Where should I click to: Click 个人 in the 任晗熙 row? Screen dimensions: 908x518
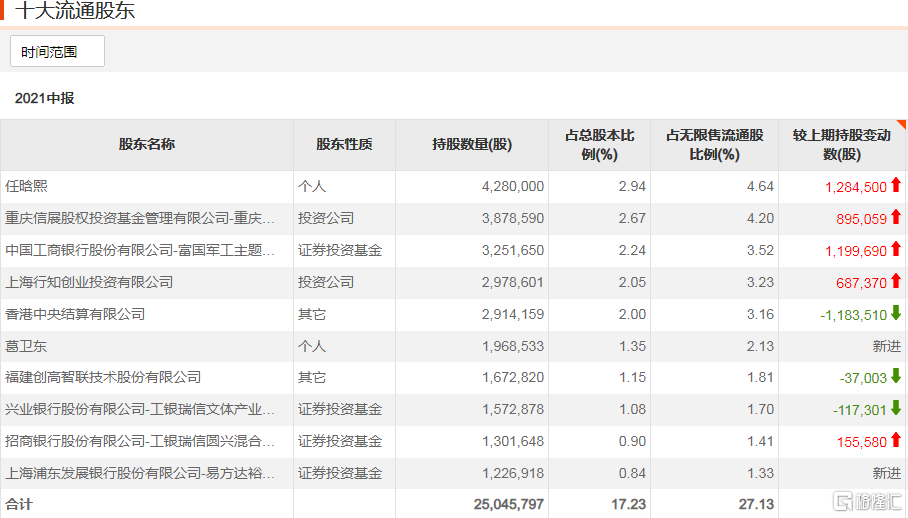(312, 186)
